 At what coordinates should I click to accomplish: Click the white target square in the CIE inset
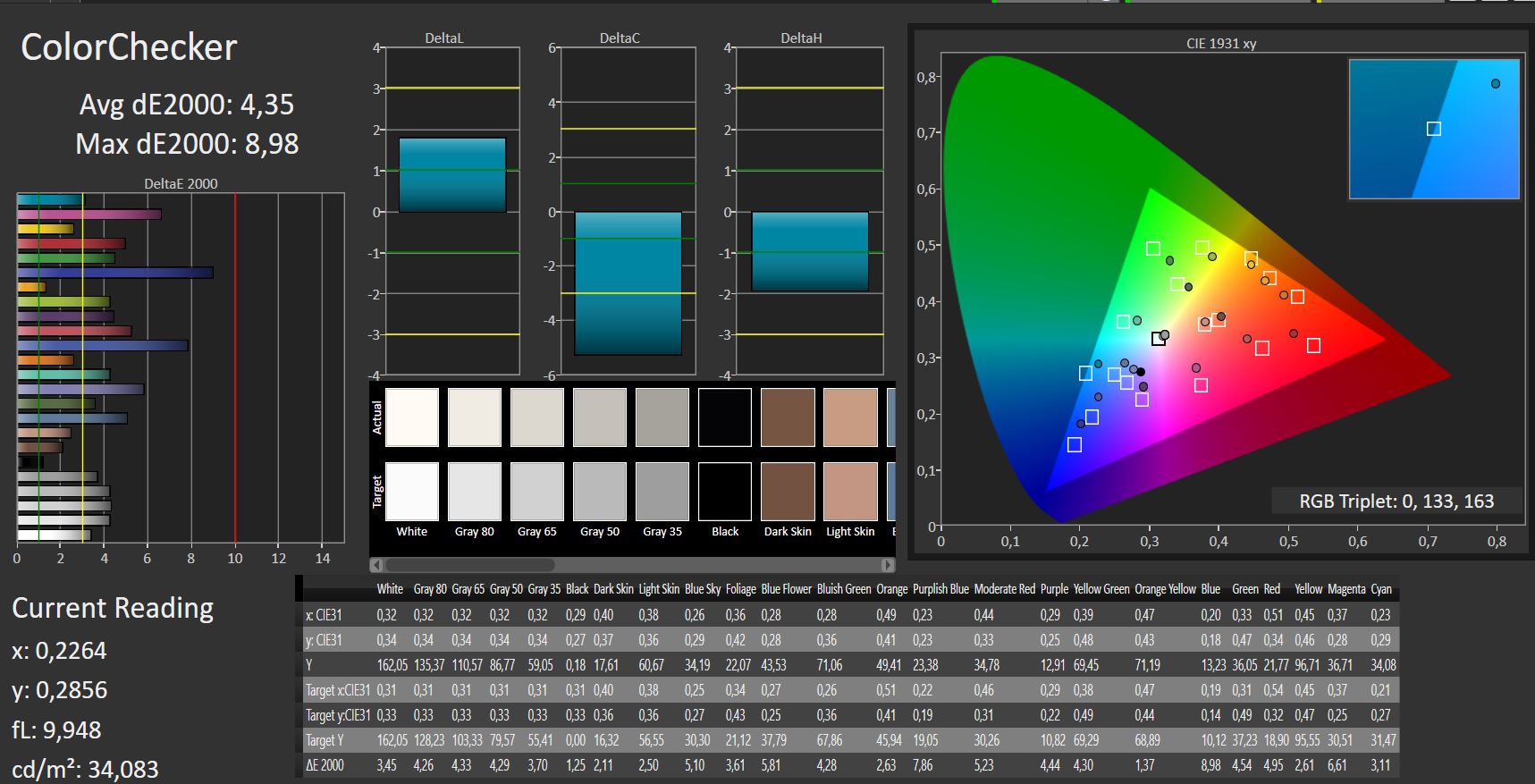coord(1434,129)
